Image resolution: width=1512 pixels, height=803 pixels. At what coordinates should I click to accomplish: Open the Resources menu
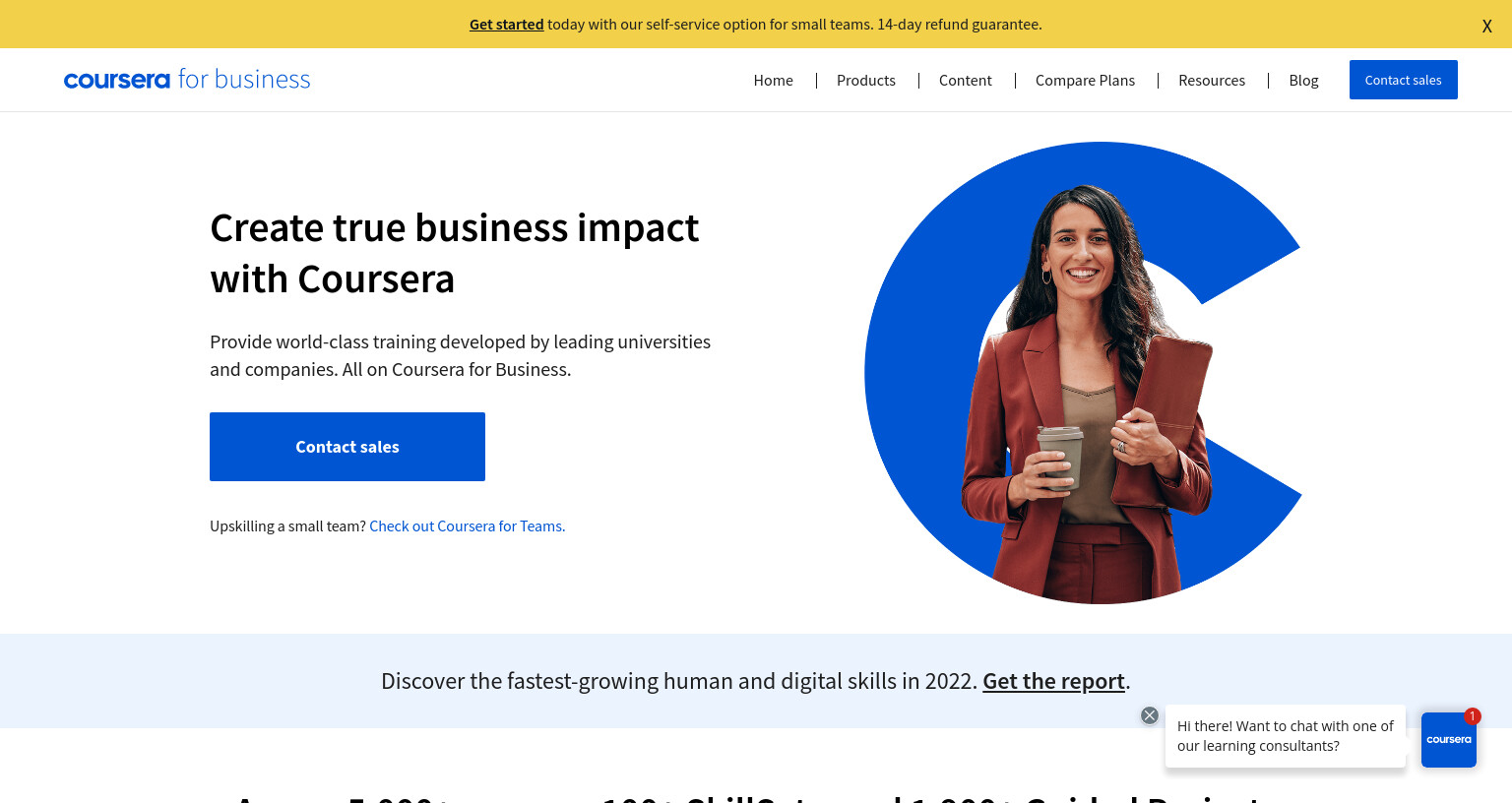[x=1212, y=81]
